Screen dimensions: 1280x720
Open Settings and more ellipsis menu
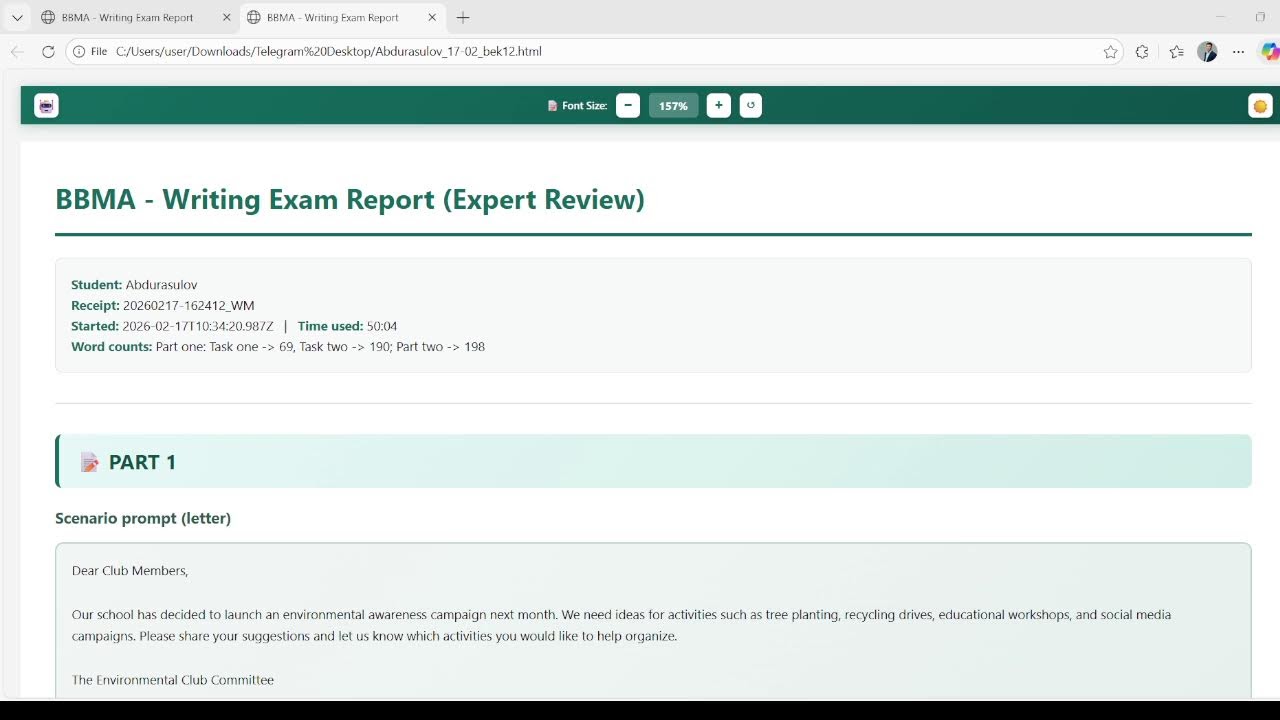1239,51
